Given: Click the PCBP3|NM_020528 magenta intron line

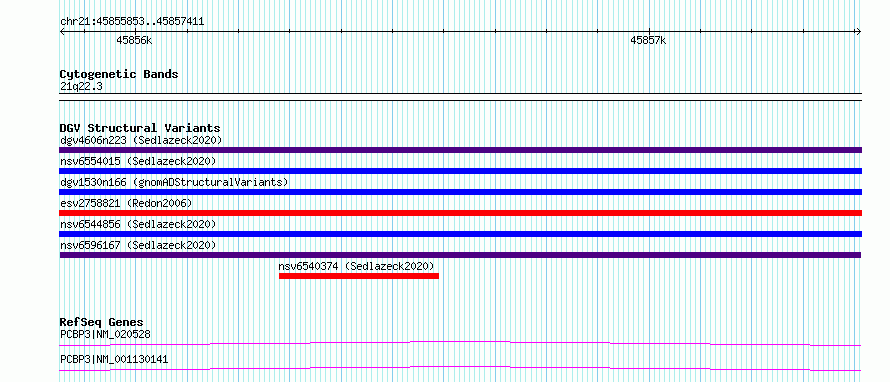Looking at the screenshot, I should coord(460,343).
